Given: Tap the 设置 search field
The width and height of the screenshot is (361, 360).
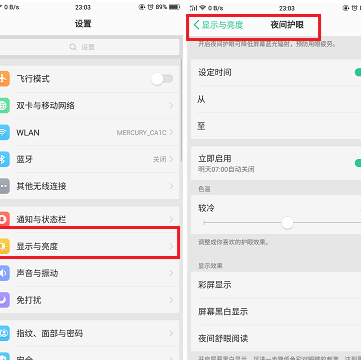Looking at the screenshot, I should [90, 47].
